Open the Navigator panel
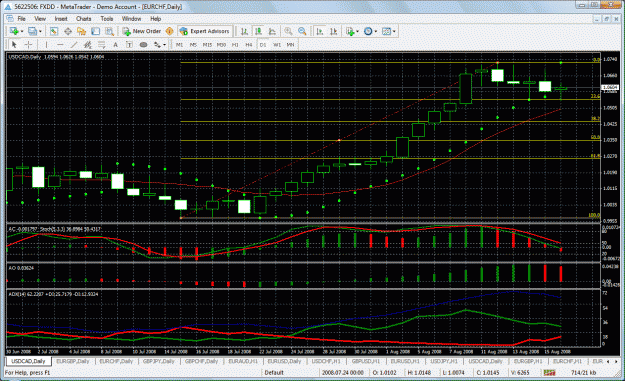 [x=81, y=31]
